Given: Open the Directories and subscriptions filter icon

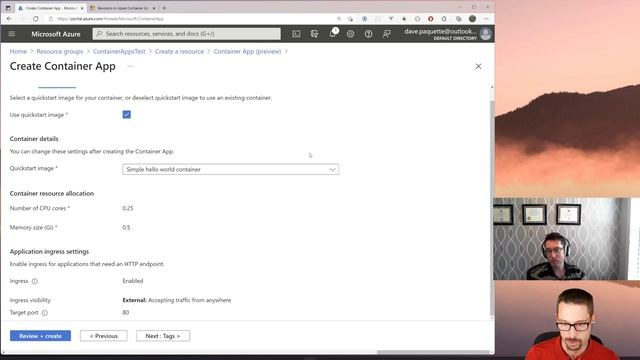Looking at the screenshot, I should [x=314, y=34].
